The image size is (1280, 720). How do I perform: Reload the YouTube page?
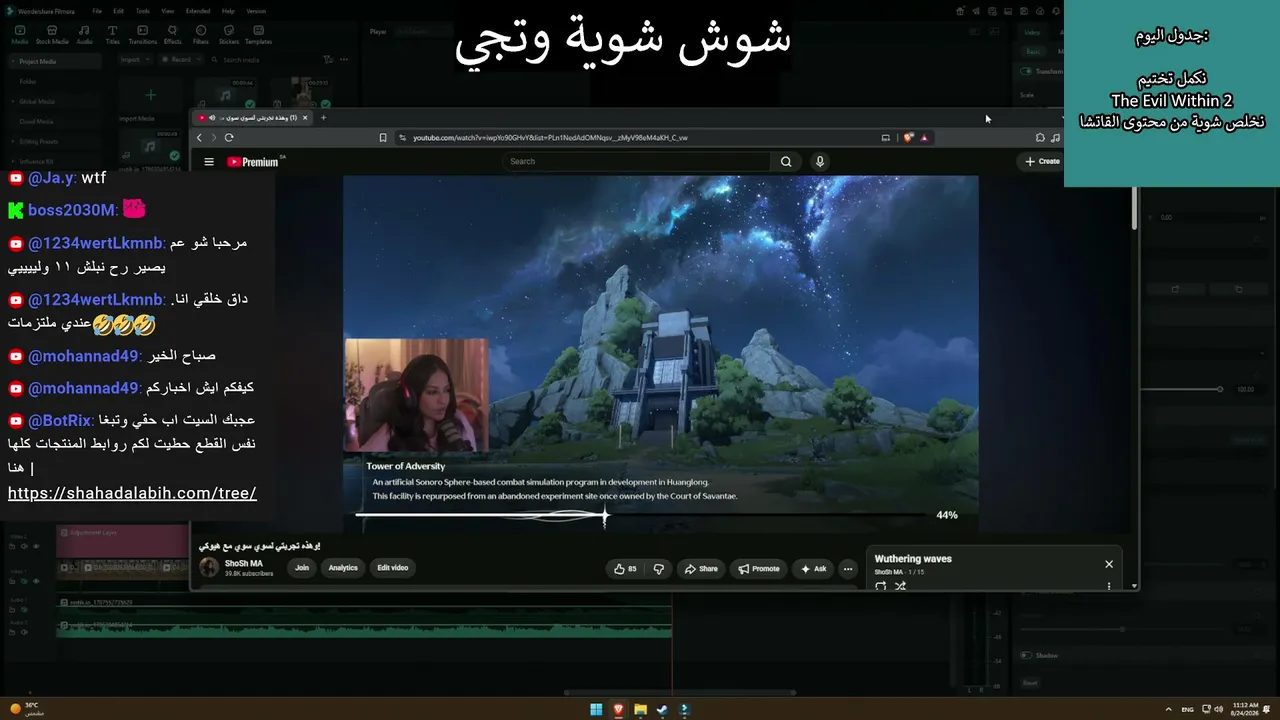pos(229,137)
